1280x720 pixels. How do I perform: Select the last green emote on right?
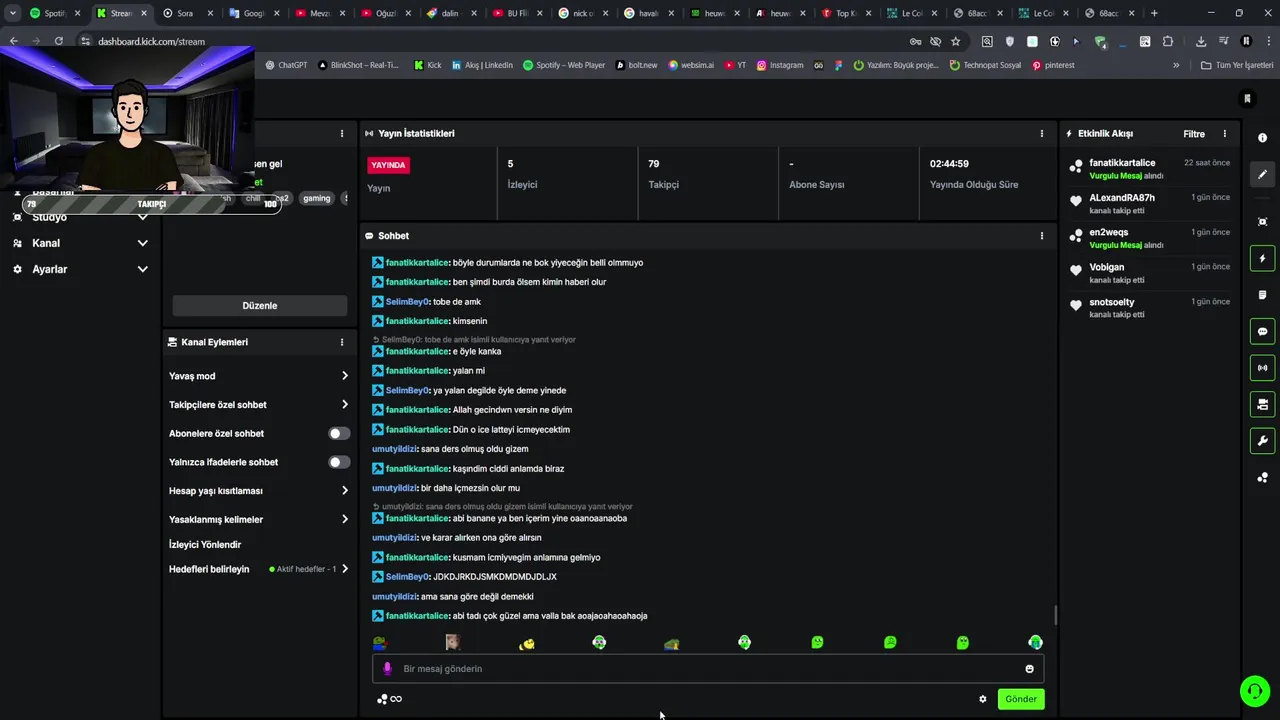pyautogui.click(x=1035, y=643)
